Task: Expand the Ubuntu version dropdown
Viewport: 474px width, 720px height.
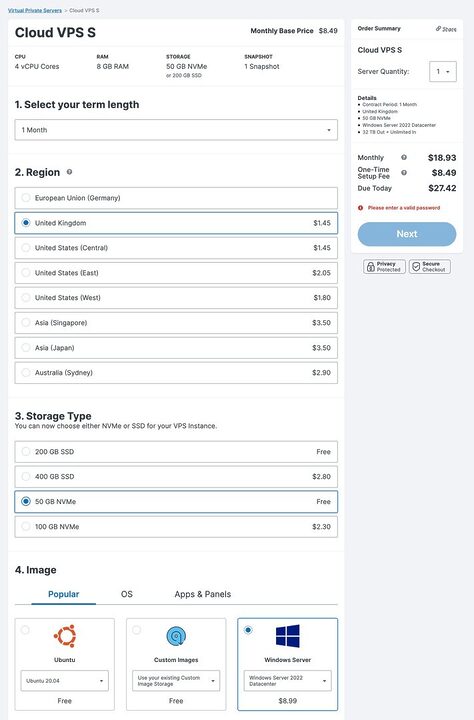Action: [65, 681]
